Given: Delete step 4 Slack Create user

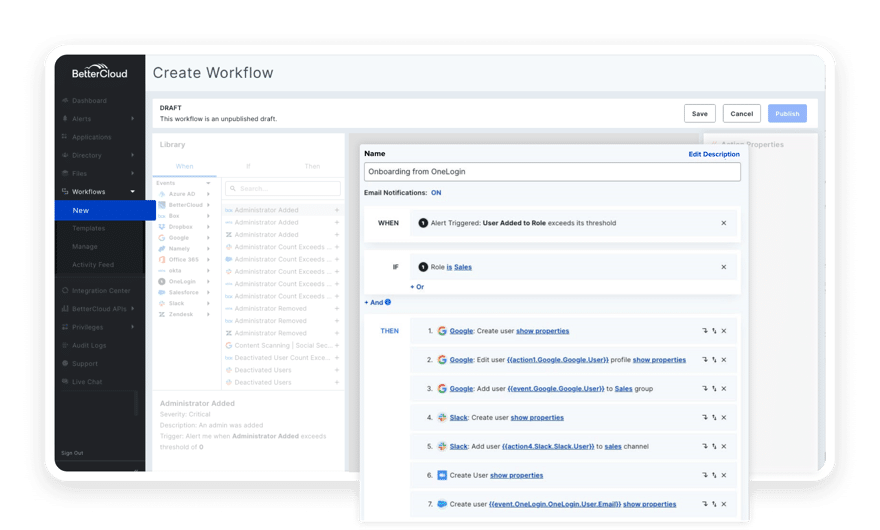Looking at the screenshot, I should tap(723, 418).
